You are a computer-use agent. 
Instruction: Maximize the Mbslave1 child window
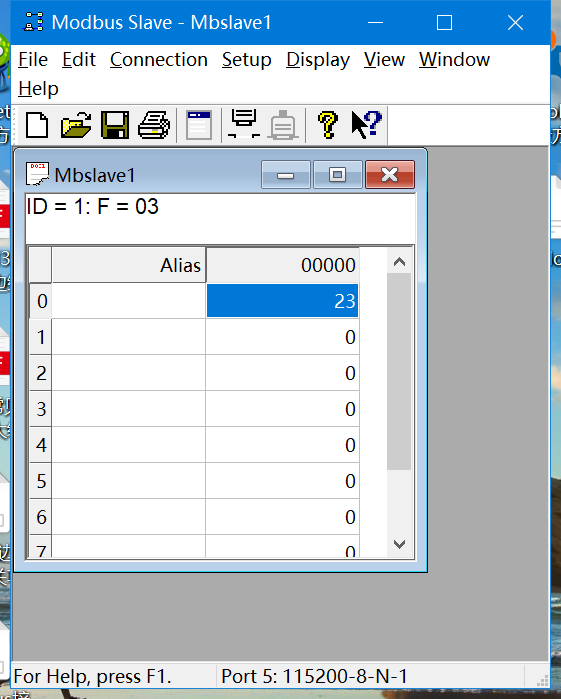338,175
